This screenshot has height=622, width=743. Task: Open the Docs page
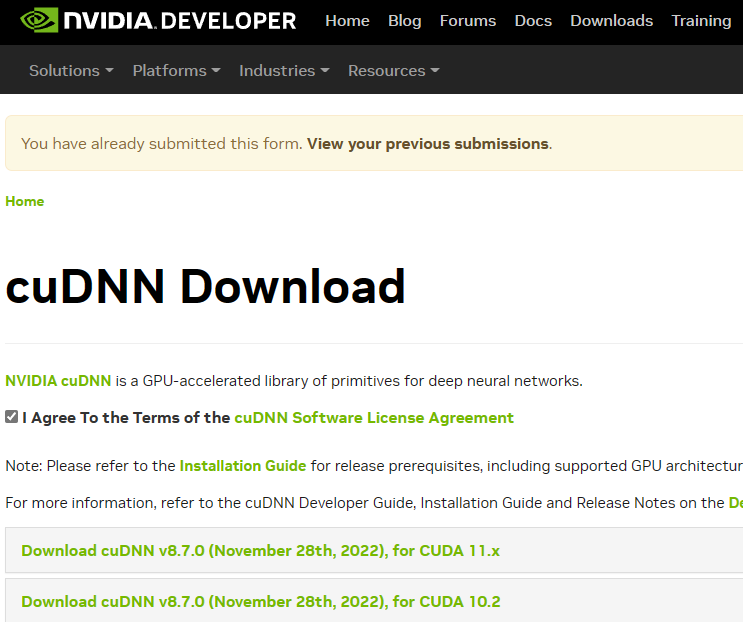(533, 21)
